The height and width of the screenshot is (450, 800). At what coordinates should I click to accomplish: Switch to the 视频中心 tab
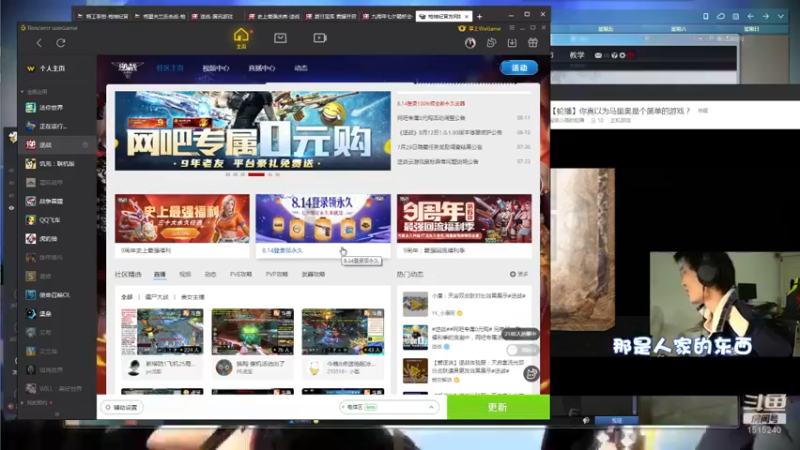(x=216, y=68)
